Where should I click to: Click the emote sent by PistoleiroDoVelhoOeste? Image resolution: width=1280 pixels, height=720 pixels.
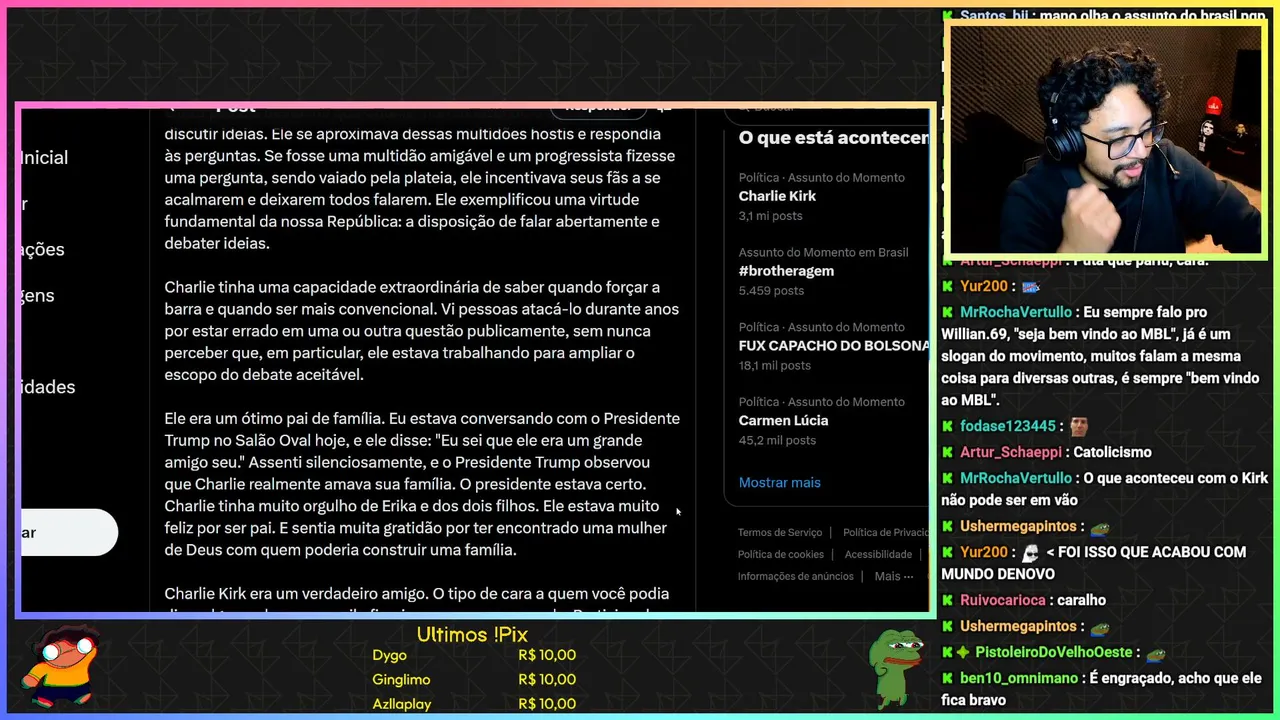click(1156, 653)
